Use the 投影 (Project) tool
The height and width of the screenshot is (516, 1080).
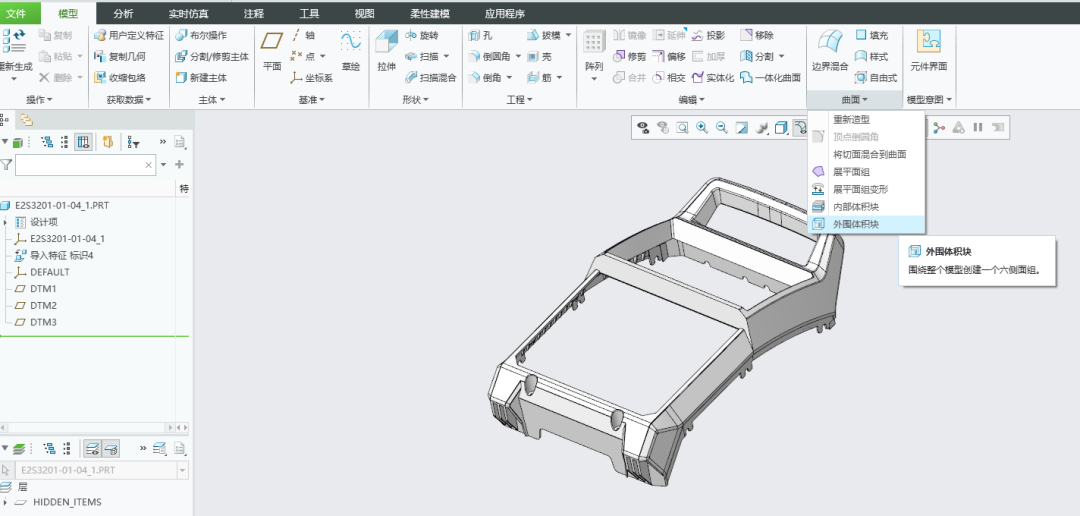(x=708, y=35)
